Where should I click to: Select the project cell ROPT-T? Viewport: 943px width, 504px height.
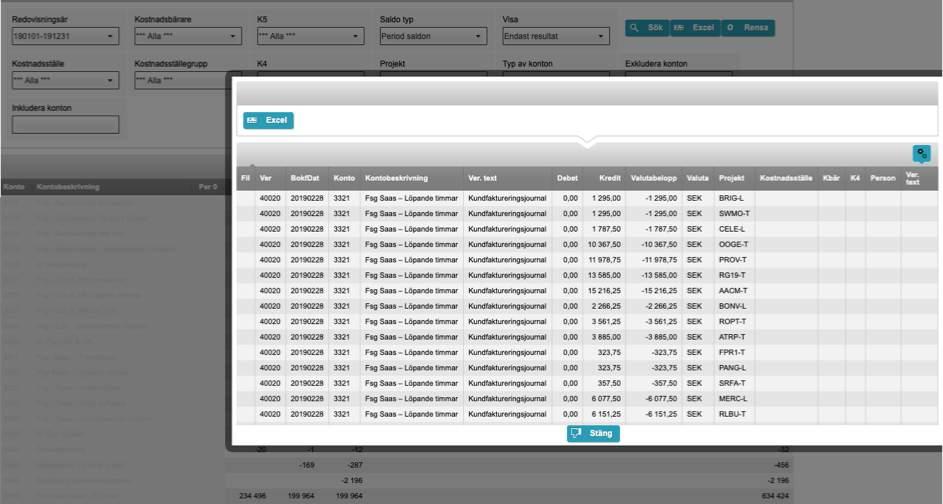(733, 322)
